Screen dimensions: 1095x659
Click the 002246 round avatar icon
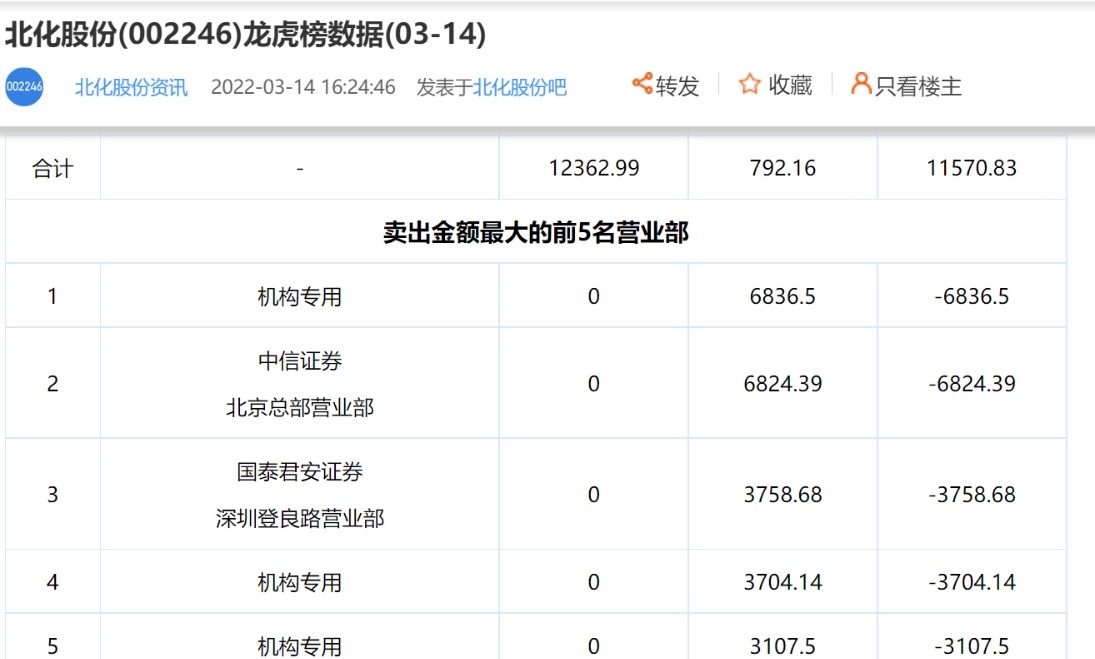pos(24,87)
